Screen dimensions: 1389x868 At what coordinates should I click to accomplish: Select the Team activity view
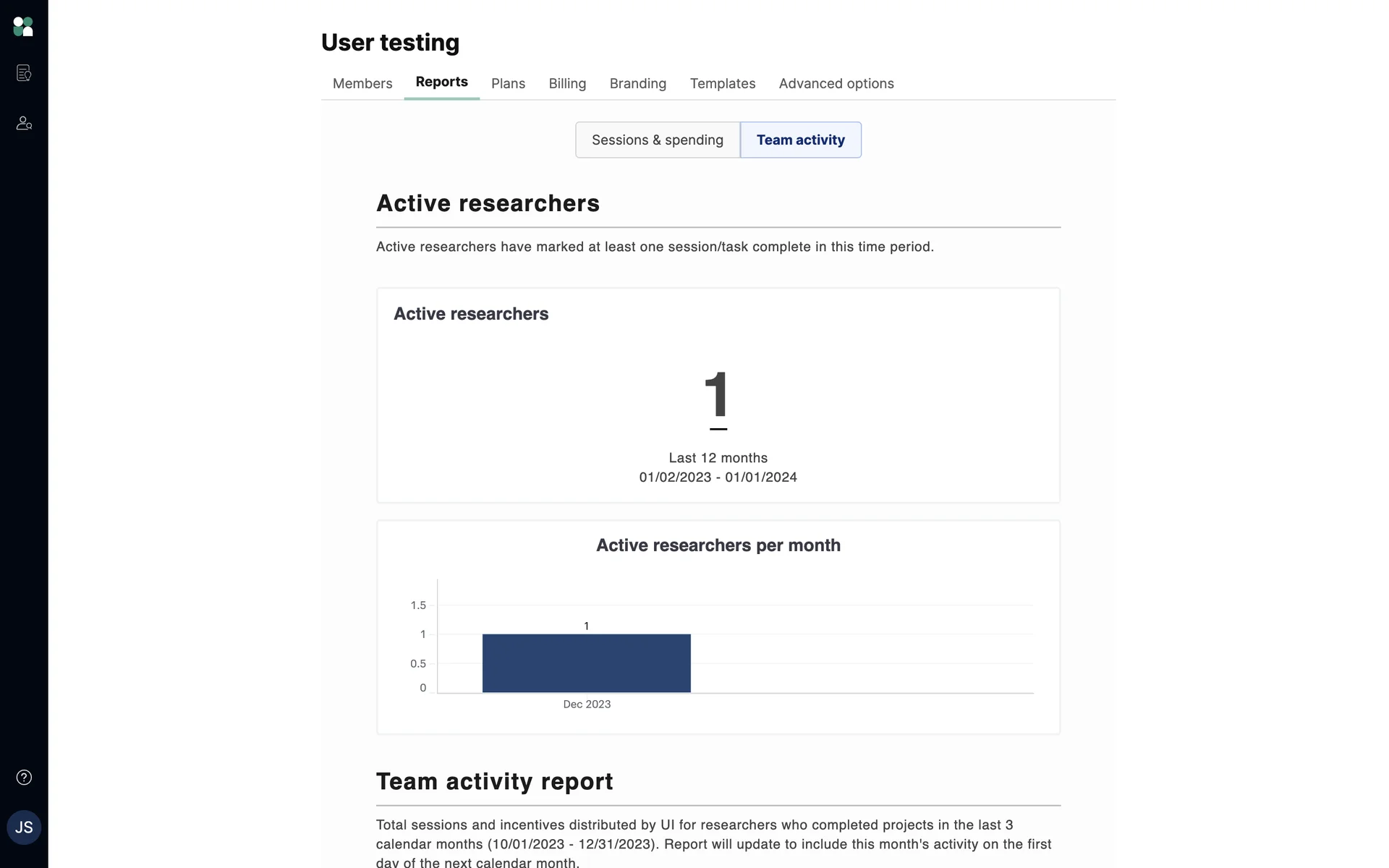coord(800,140)
